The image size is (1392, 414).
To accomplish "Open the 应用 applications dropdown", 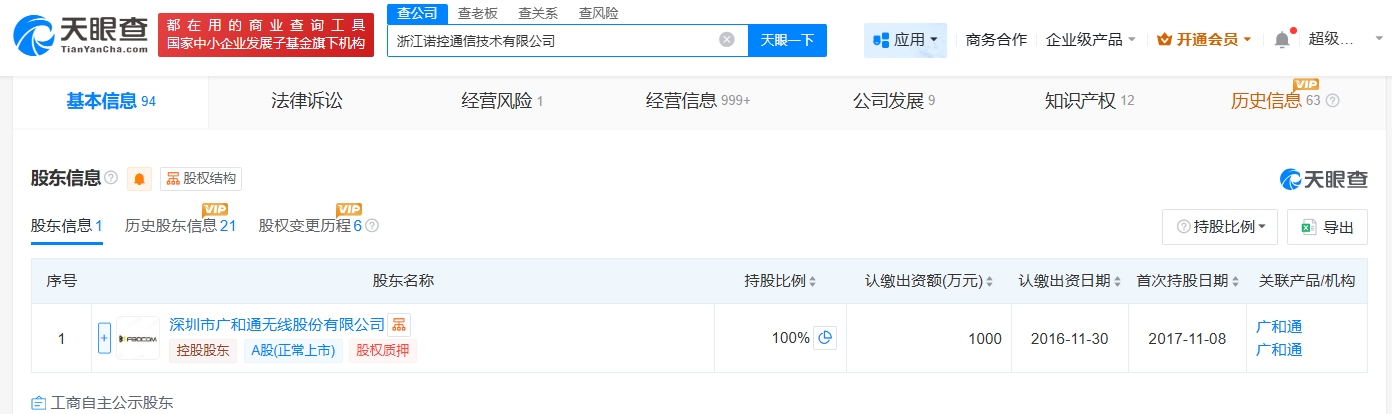I will point(905,40).
